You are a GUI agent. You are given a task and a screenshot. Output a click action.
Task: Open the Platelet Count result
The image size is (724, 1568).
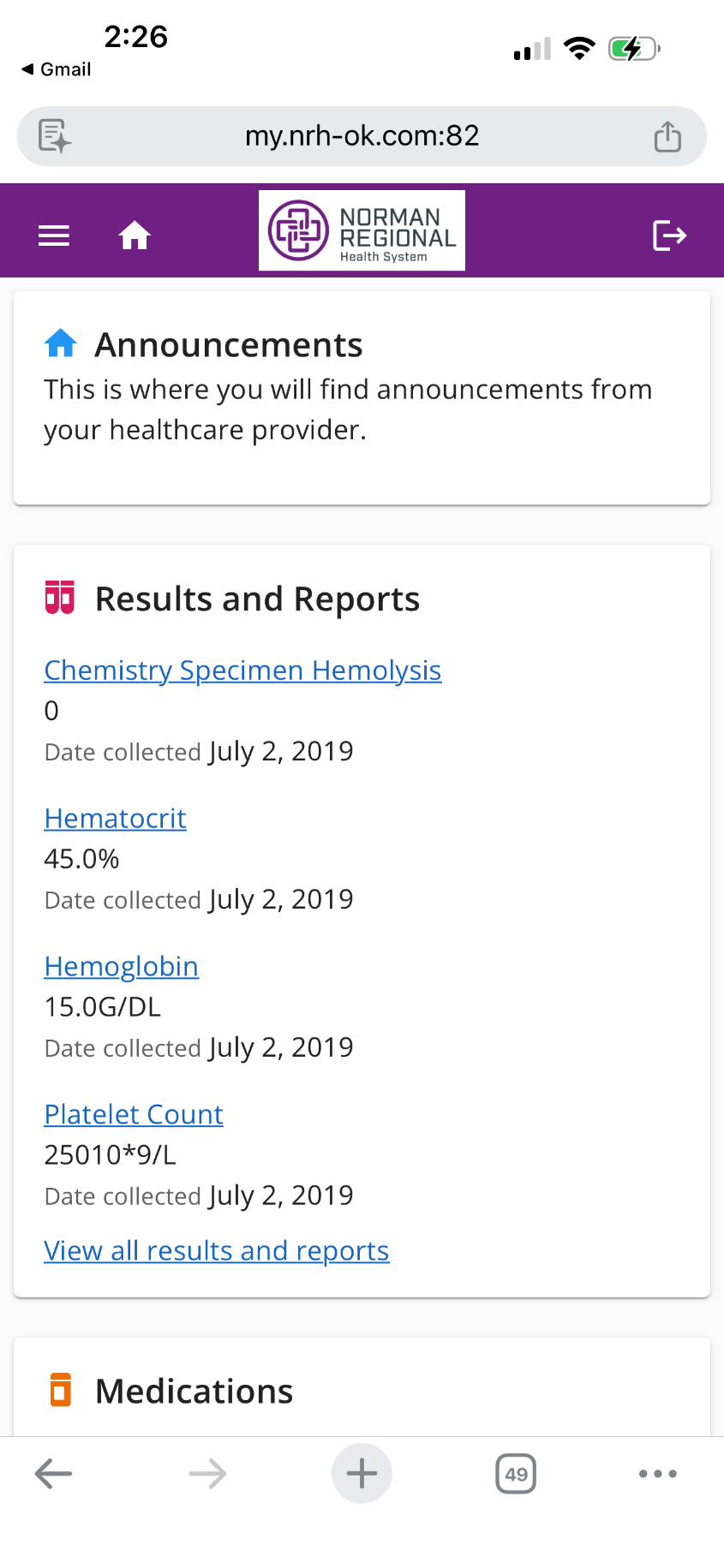point(133,1114)
